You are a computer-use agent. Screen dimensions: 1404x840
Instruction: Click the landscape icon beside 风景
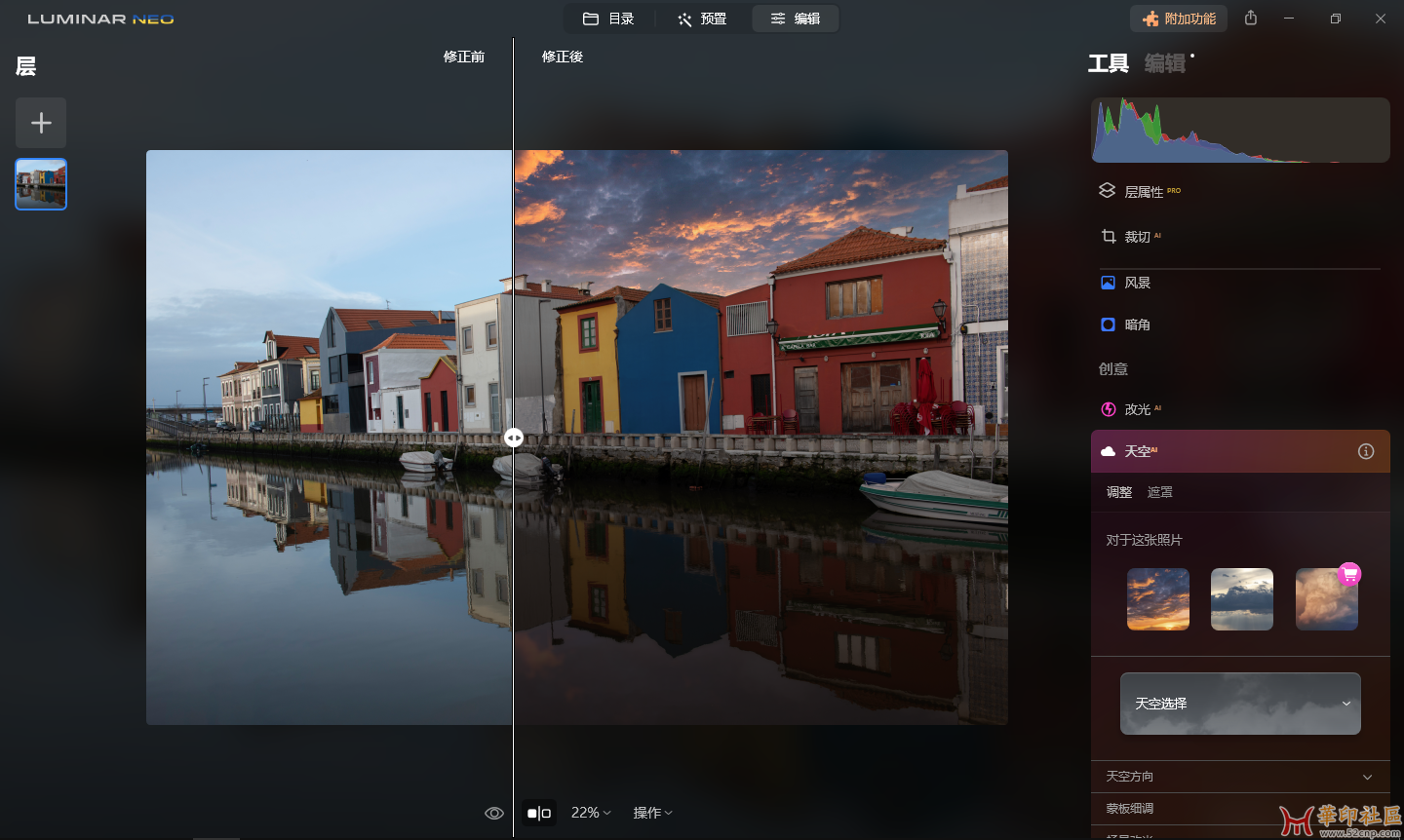click(x=1108, y=283)
